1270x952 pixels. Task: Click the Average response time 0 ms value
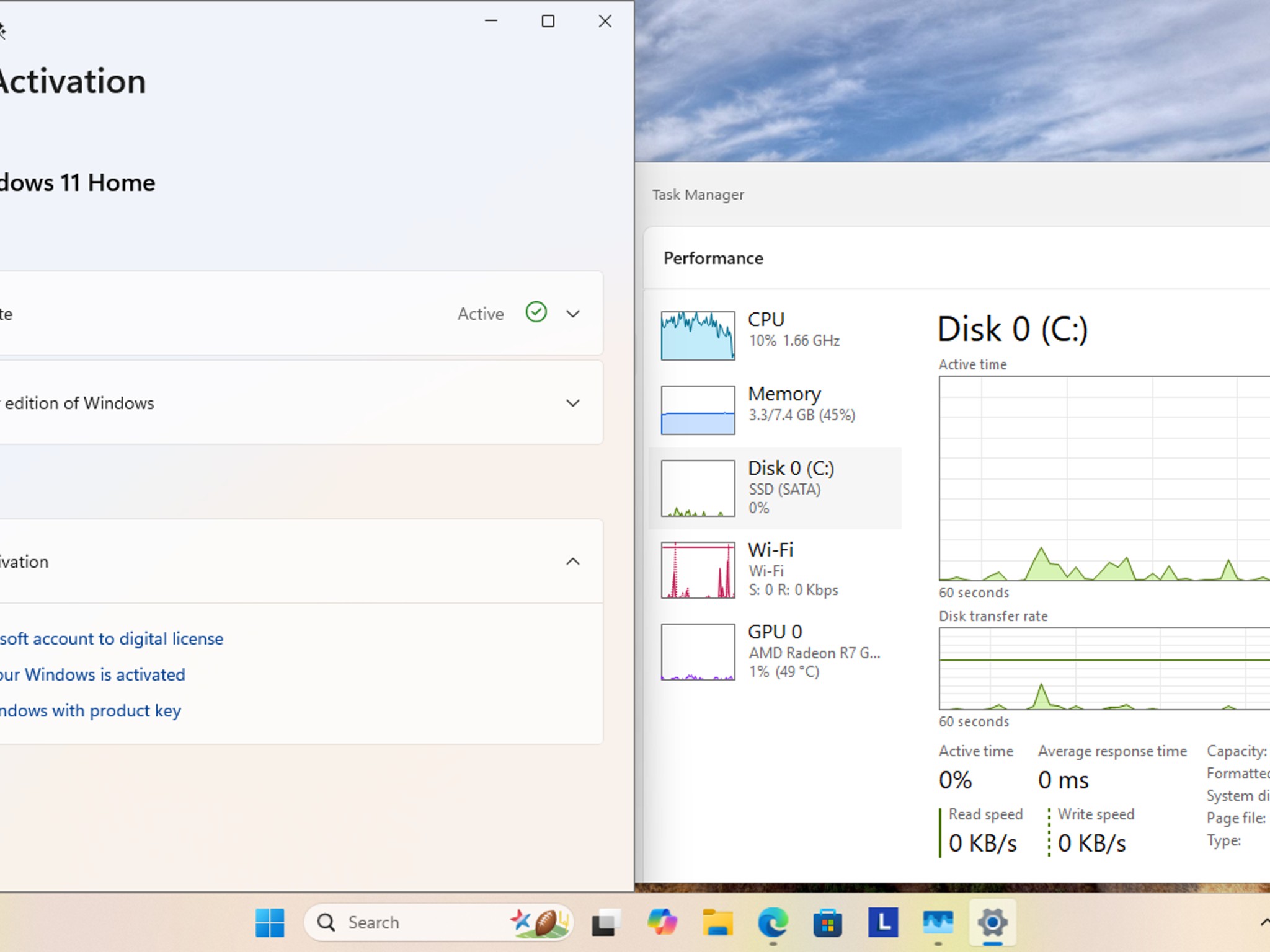[x=1064, y=780]
